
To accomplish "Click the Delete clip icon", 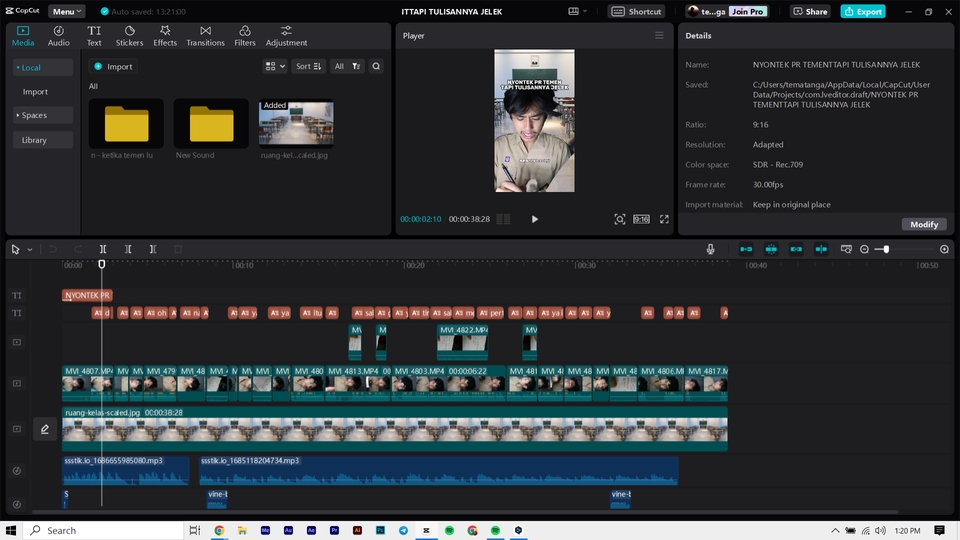I will [x=178, y=249].
